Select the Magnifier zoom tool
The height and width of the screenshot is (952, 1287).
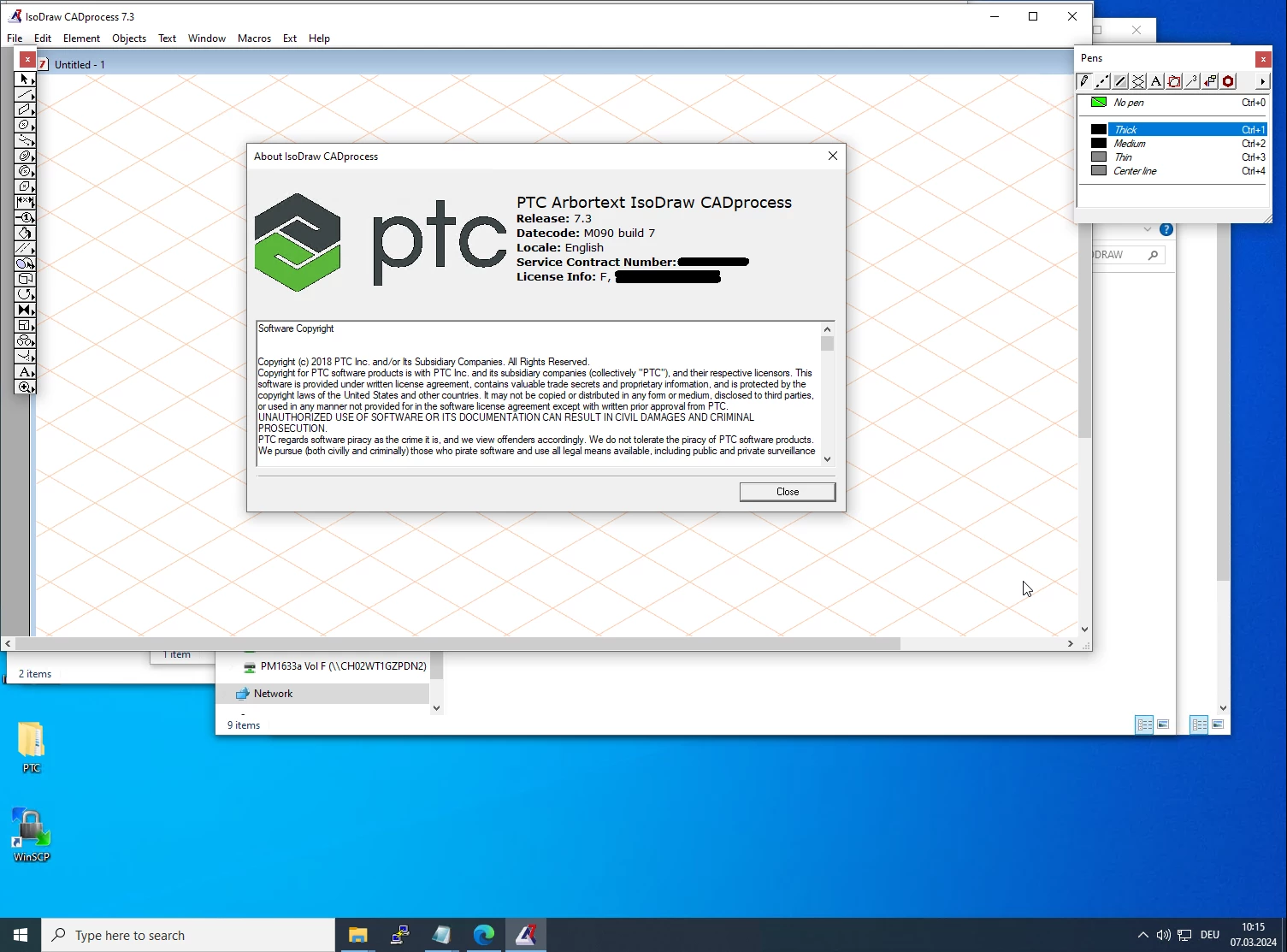click(x=26, y=387)
